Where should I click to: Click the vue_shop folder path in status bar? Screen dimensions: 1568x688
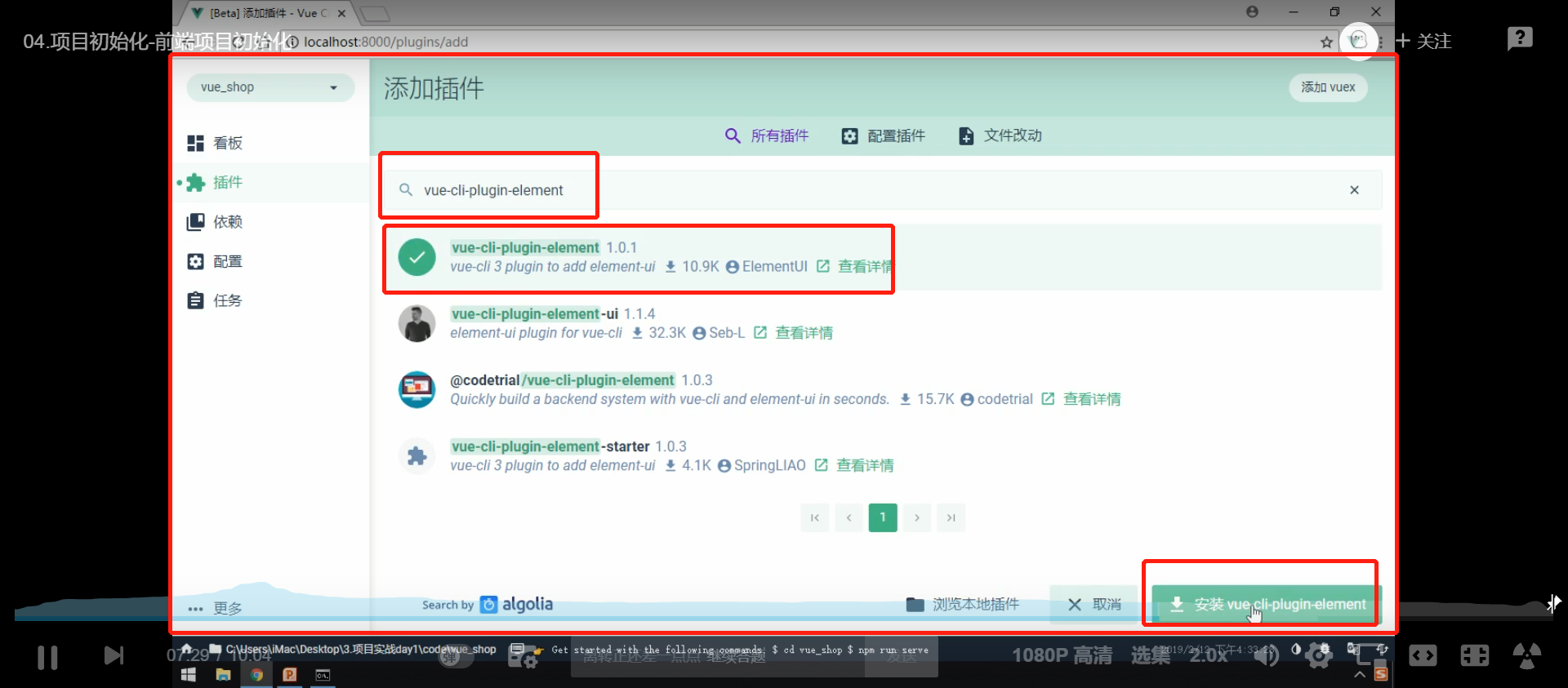(x=354, y=649)
